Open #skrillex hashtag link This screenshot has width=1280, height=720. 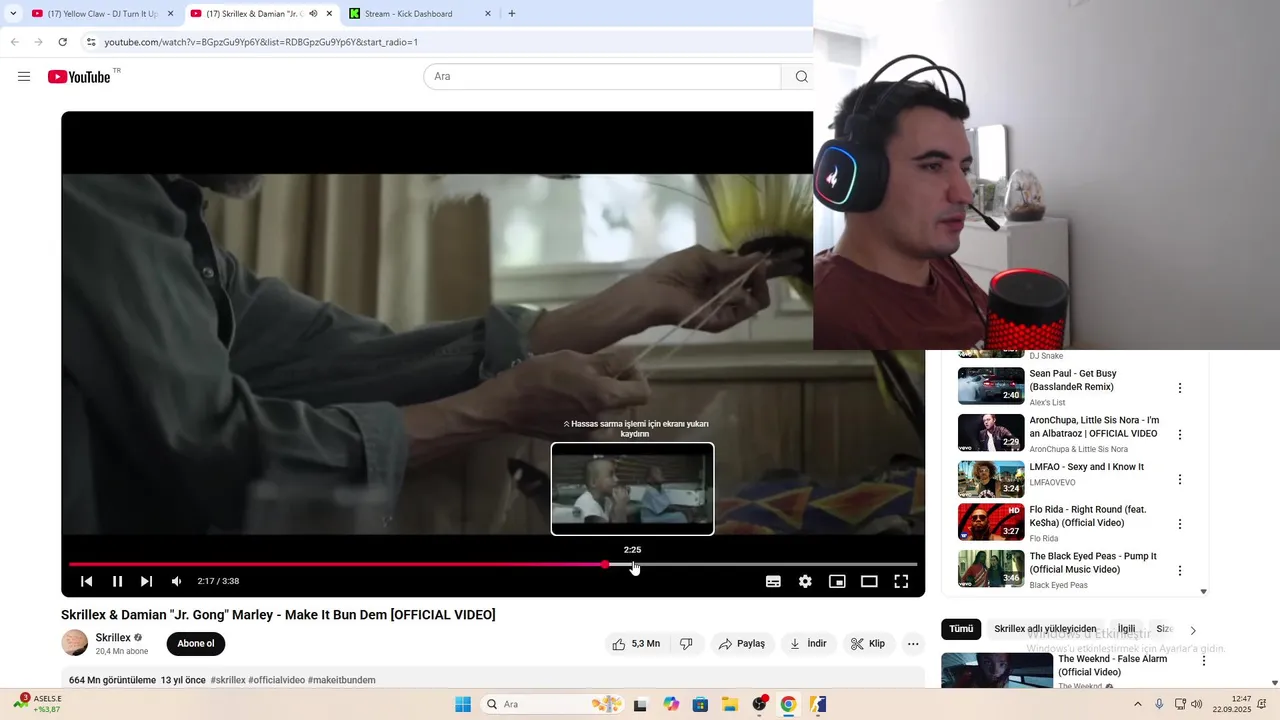(228, 680)
